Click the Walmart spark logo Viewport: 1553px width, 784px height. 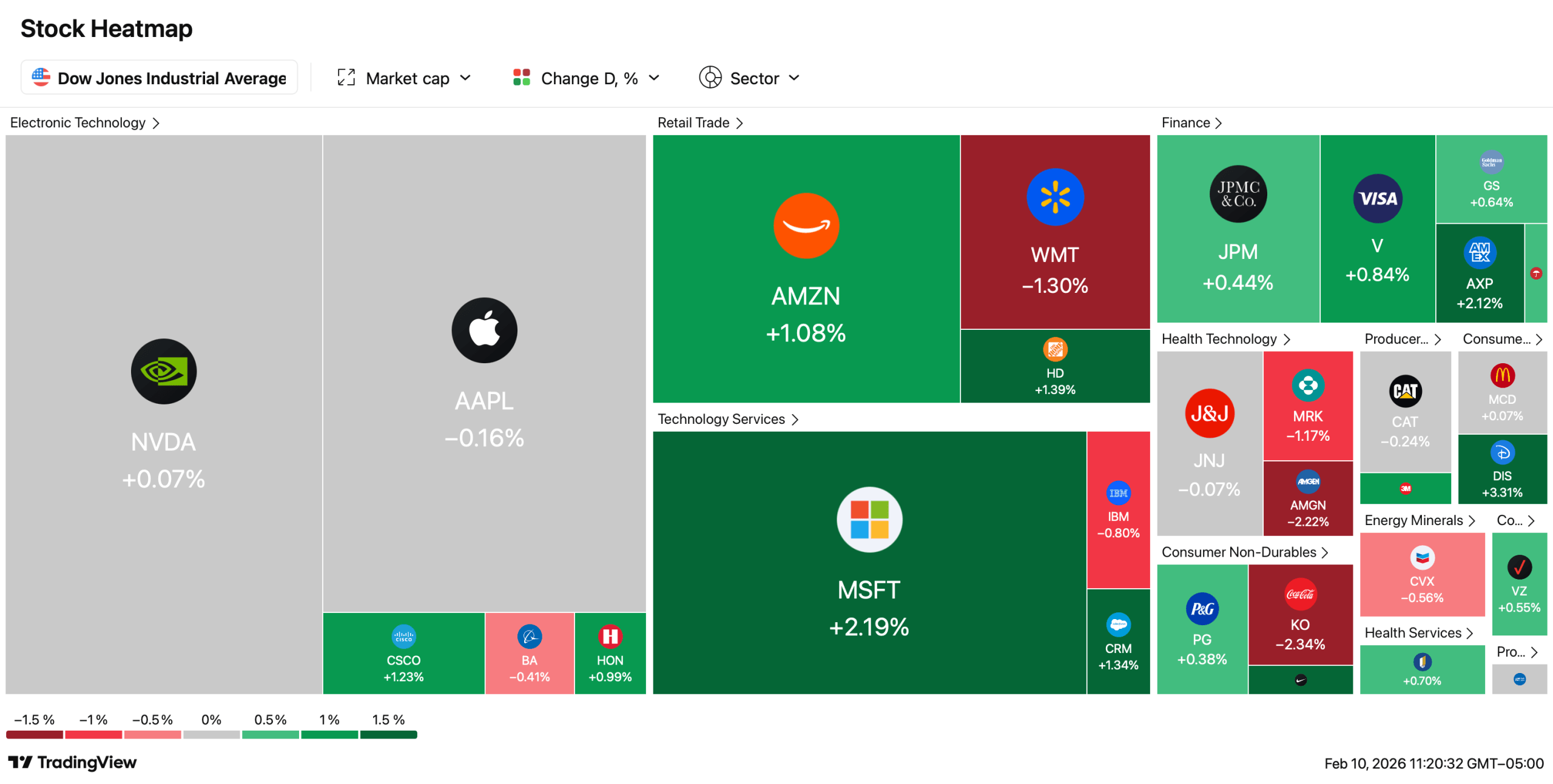[x=1055, y=197]
